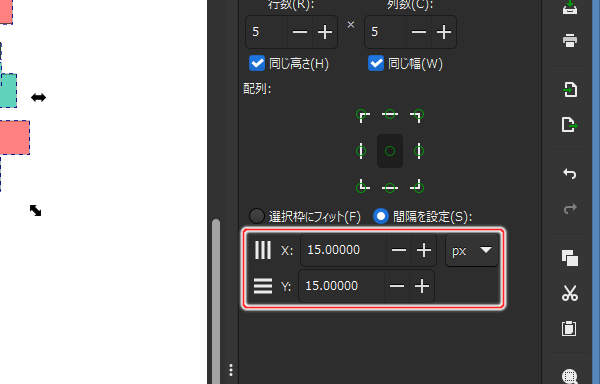The image size is (600, 384).
Task: Select 選択枠にフィット(F) radio button
Action: 256,216
